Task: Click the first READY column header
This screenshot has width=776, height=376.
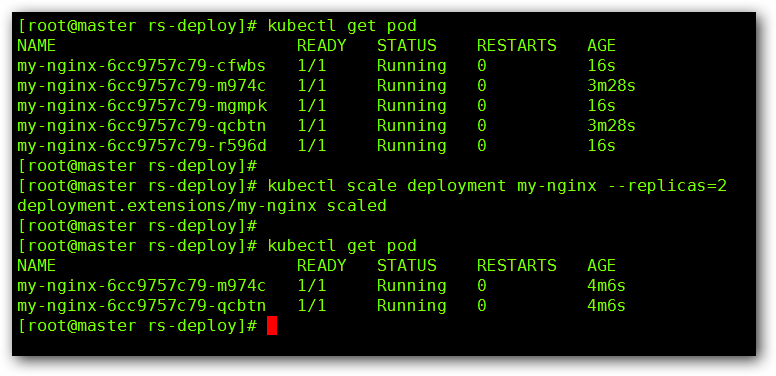Action: point(321,46)
